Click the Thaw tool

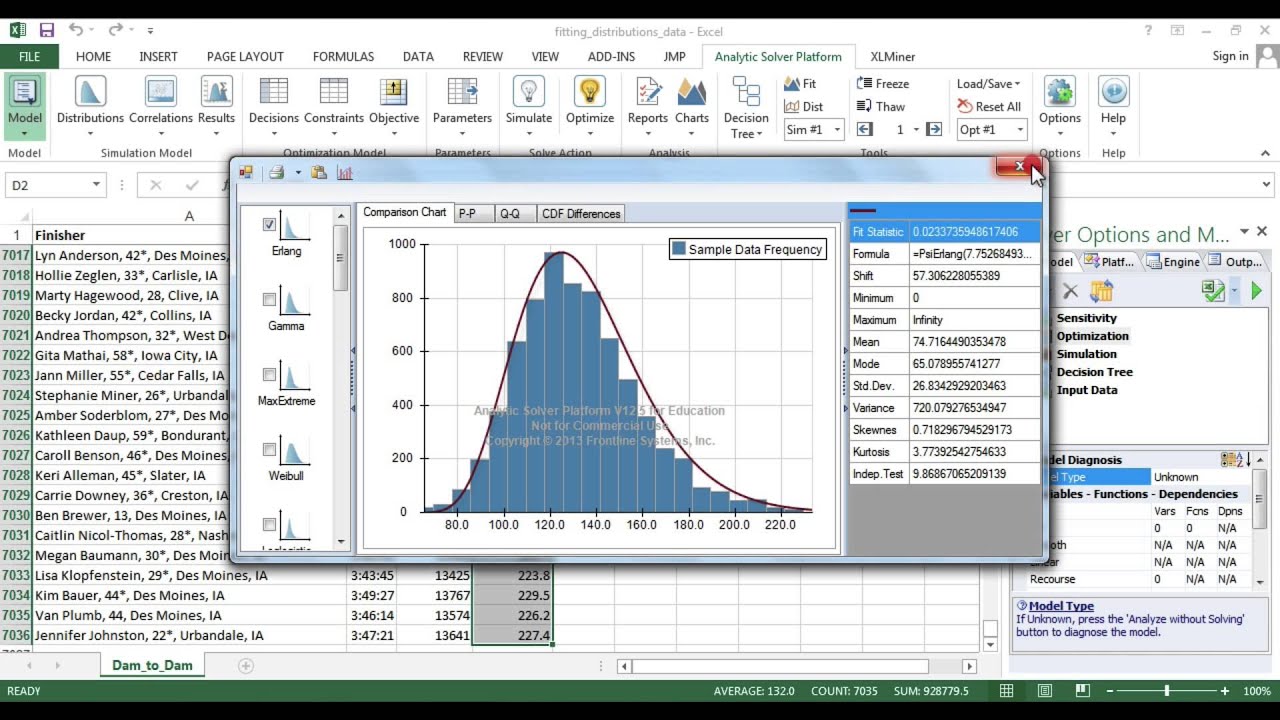(x=881, y=107)
